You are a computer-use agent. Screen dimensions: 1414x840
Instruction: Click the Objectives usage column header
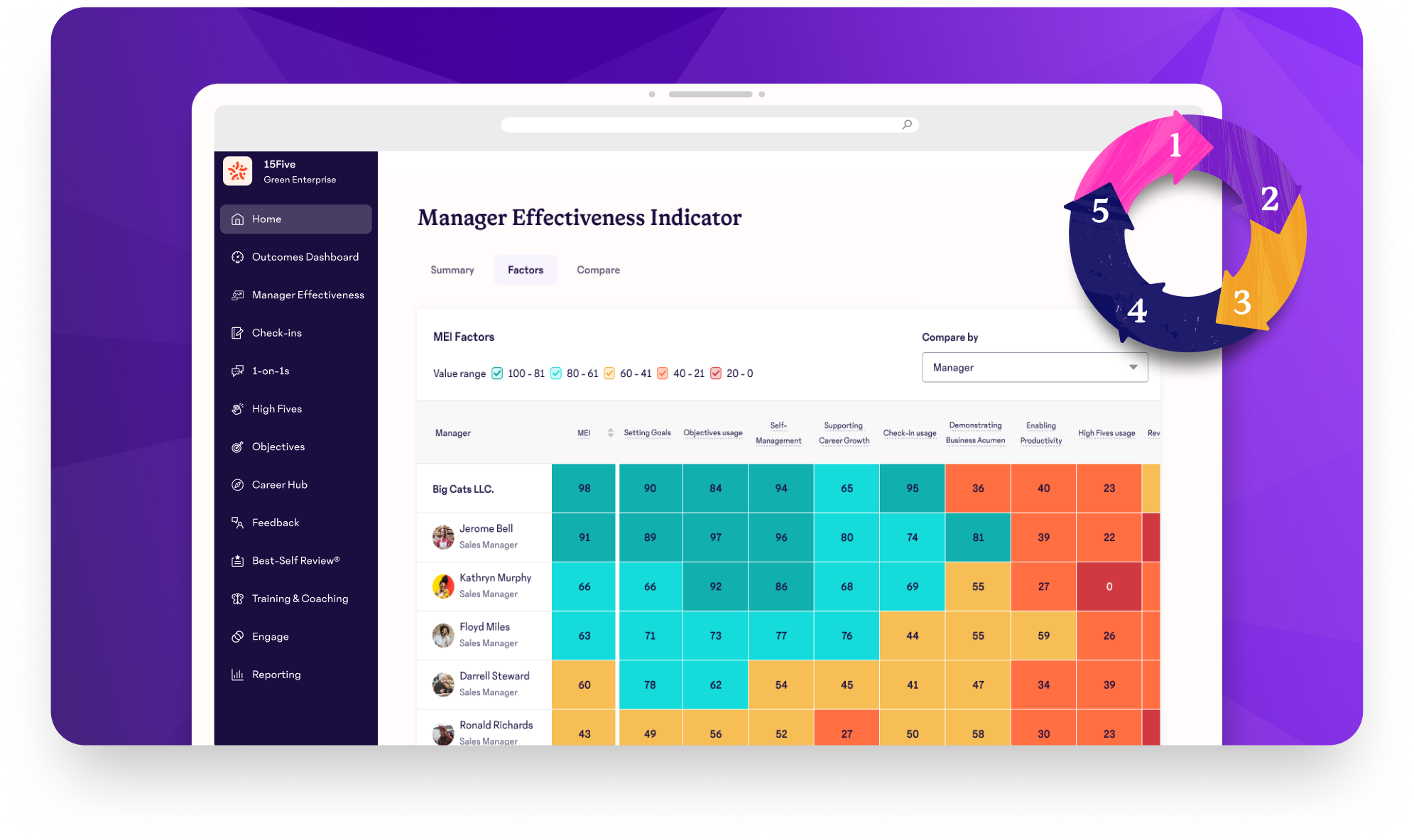(713, 433)
